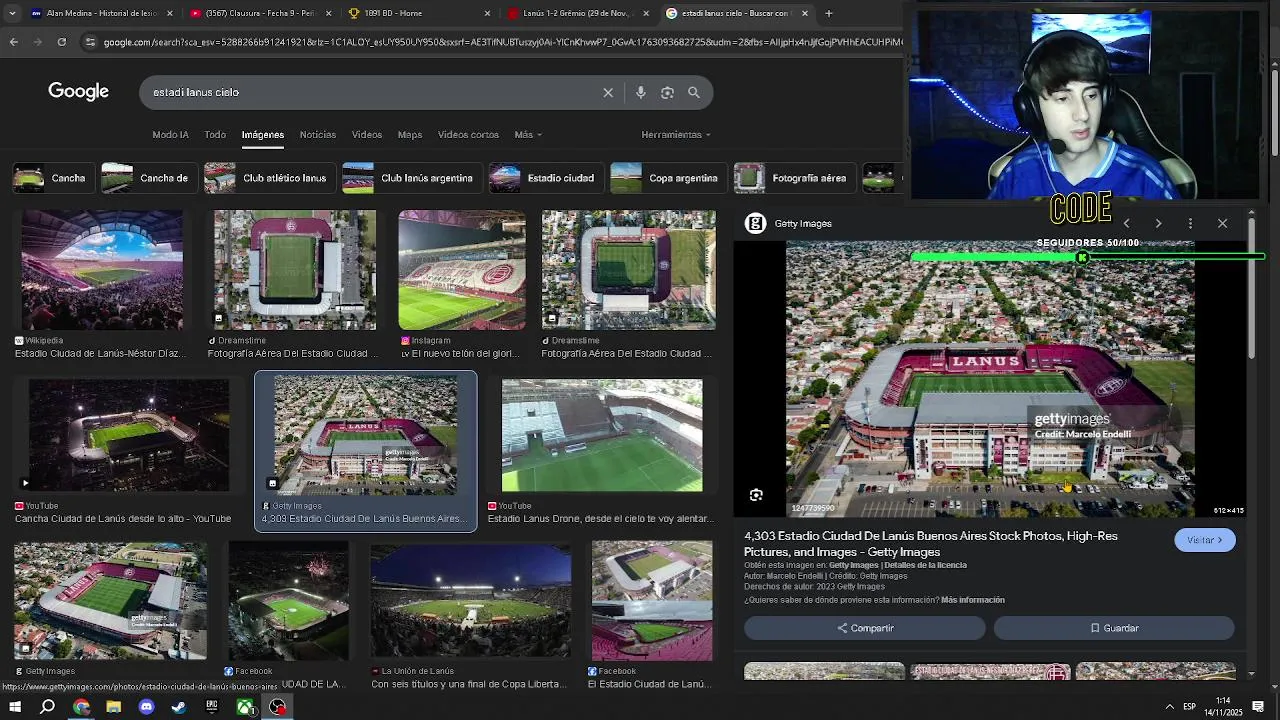Open Google Lens image search icon

click(x=667, y=92)
